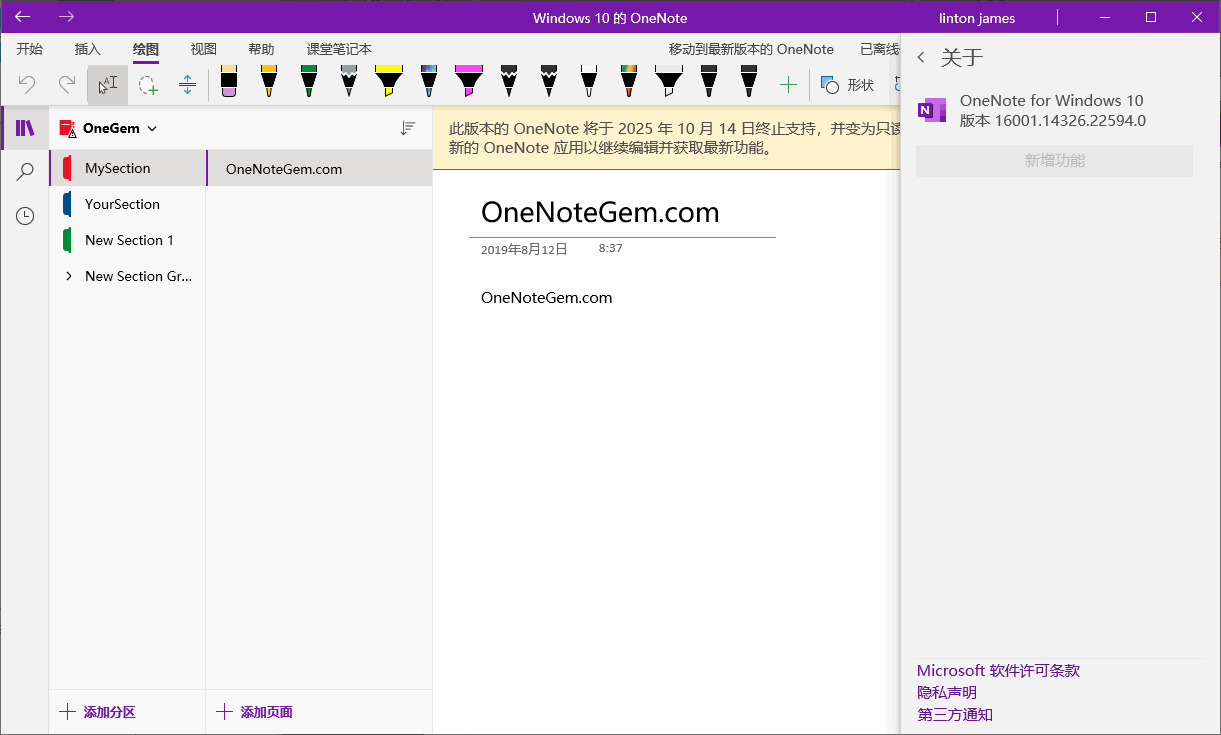Add a new pen with the plus icon
Screen dimensions: 1221x735
tap(788, 84)
